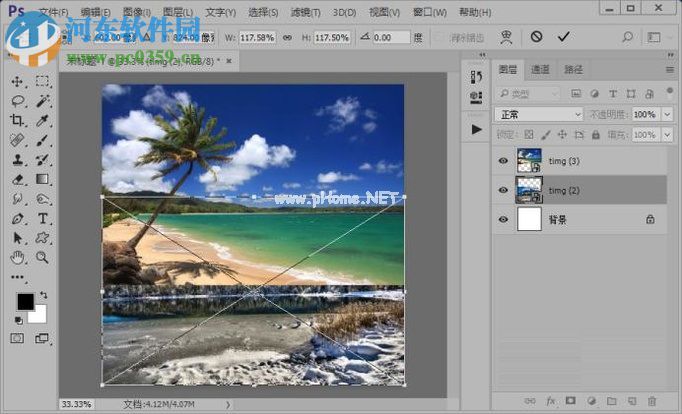Viewport: 682px width, 414px height.
Task: Hide the timg (3) layer
Action: coord(503,160)
